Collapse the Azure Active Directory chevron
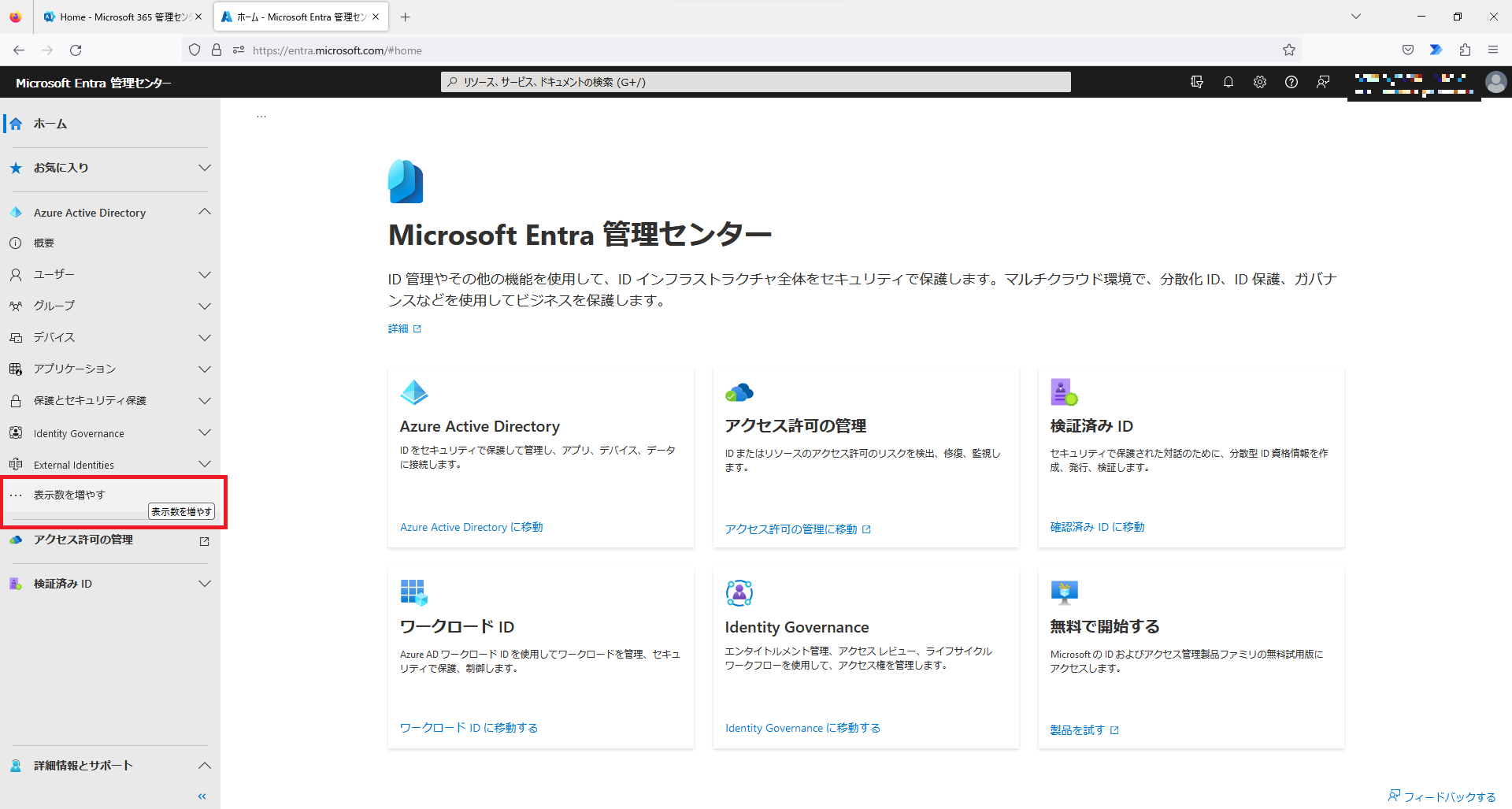1512x809 pixels. [205, 212]
